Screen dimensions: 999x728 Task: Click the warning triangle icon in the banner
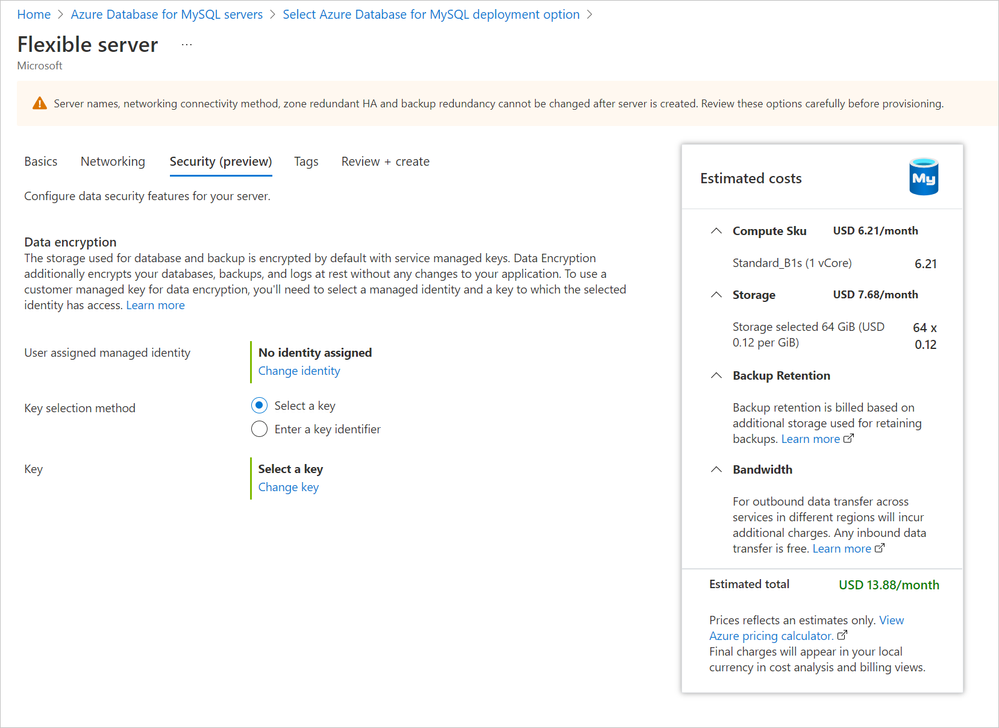pyautogui.click(x=39, y=103)
